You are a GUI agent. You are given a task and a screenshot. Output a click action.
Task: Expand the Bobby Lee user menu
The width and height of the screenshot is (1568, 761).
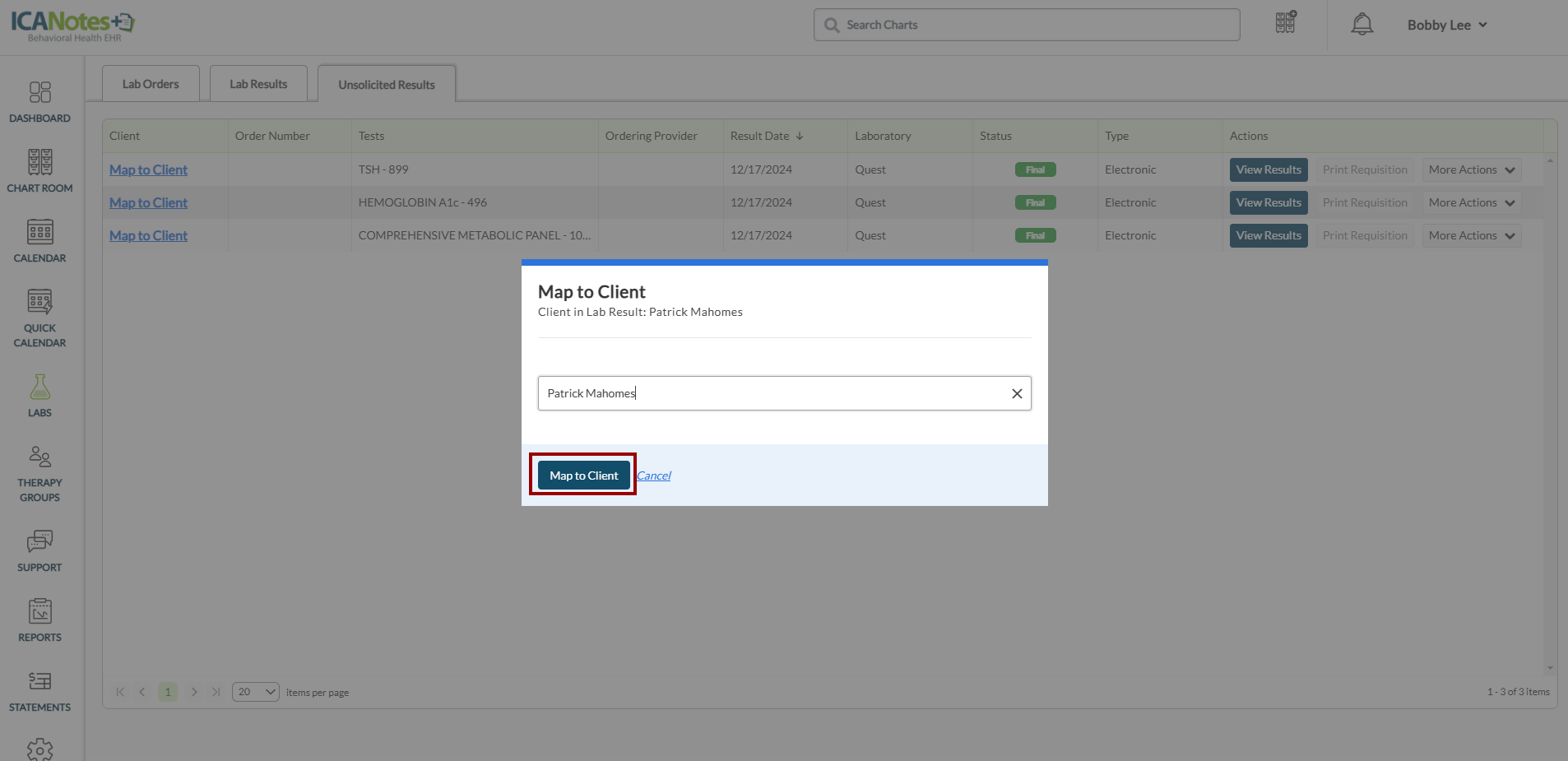click(x=1447, y=25)
